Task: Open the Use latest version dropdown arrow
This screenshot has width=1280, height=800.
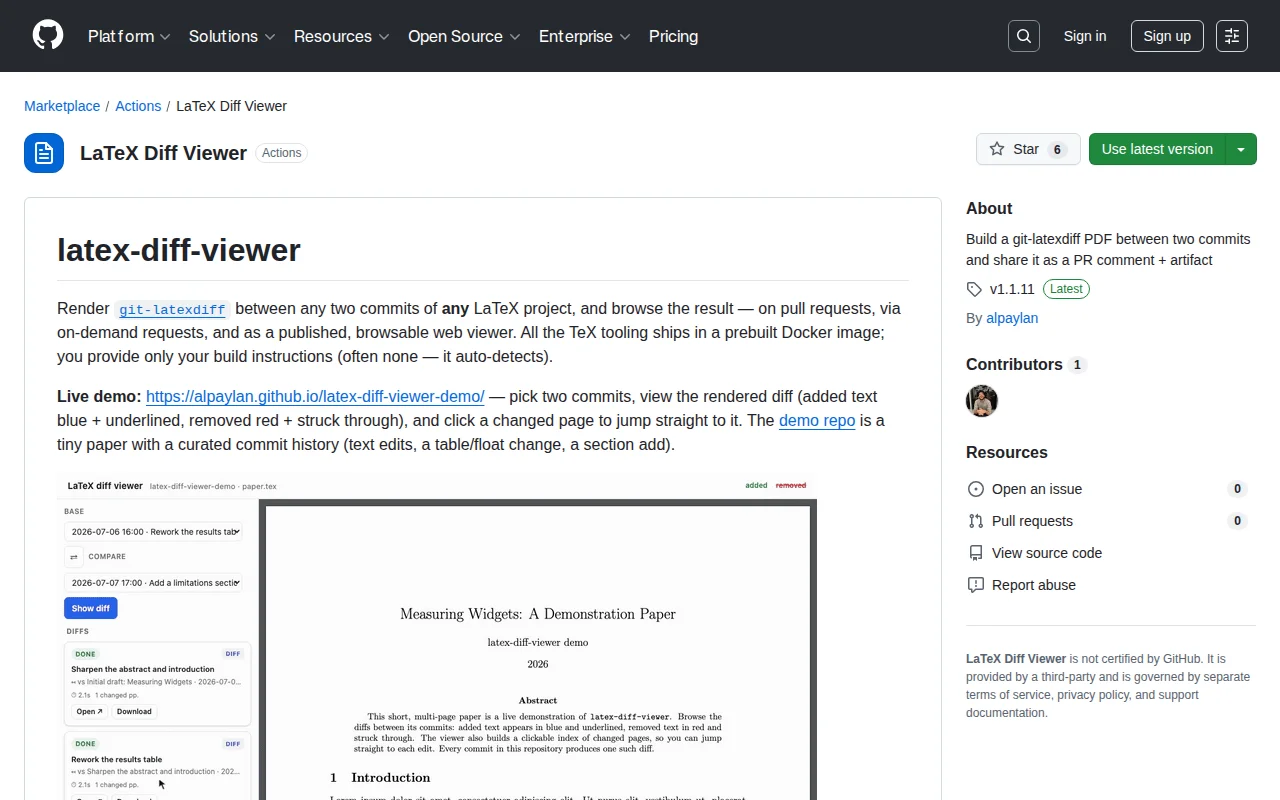Action: pyautogui.click(x=1241, y=149)
